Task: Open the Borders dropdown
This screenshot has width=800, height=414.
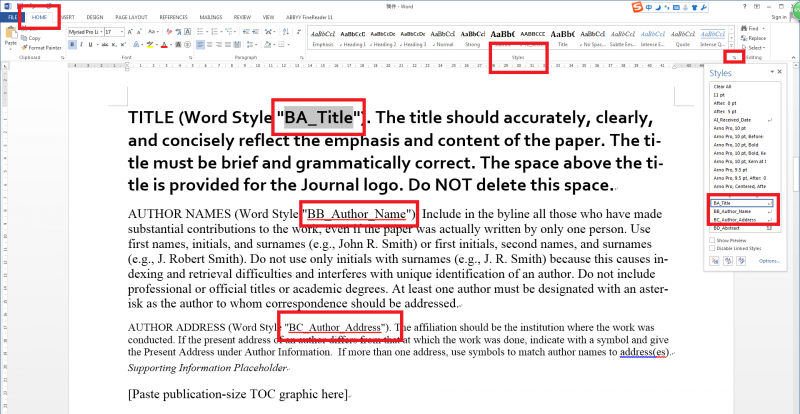Action: click(x=288, y=45)
